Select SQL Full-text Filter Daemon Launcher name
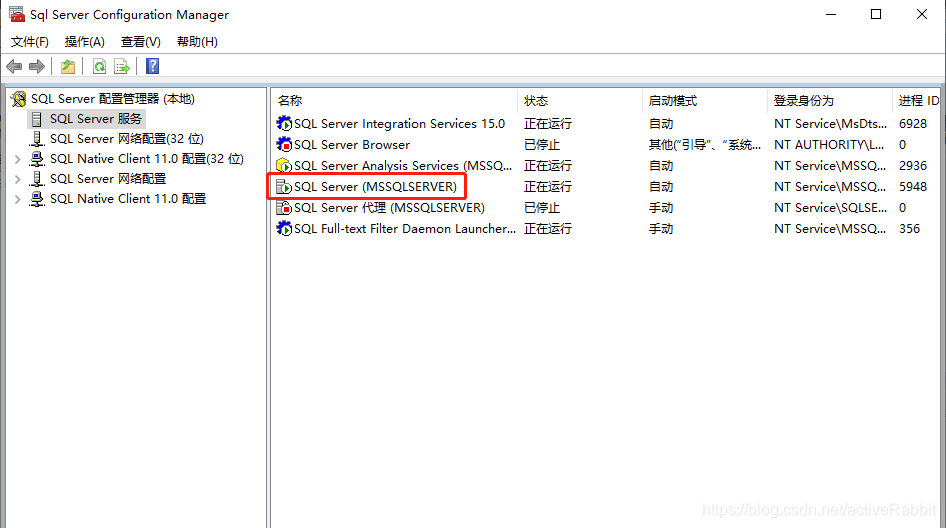The height and width of the screenshot is (528, 946). point(405,229)
